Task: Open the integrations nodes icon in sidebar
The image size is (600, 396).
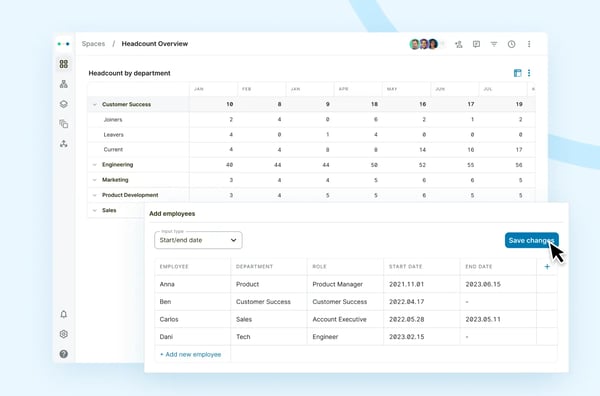Action: click(x=64, y=144)
